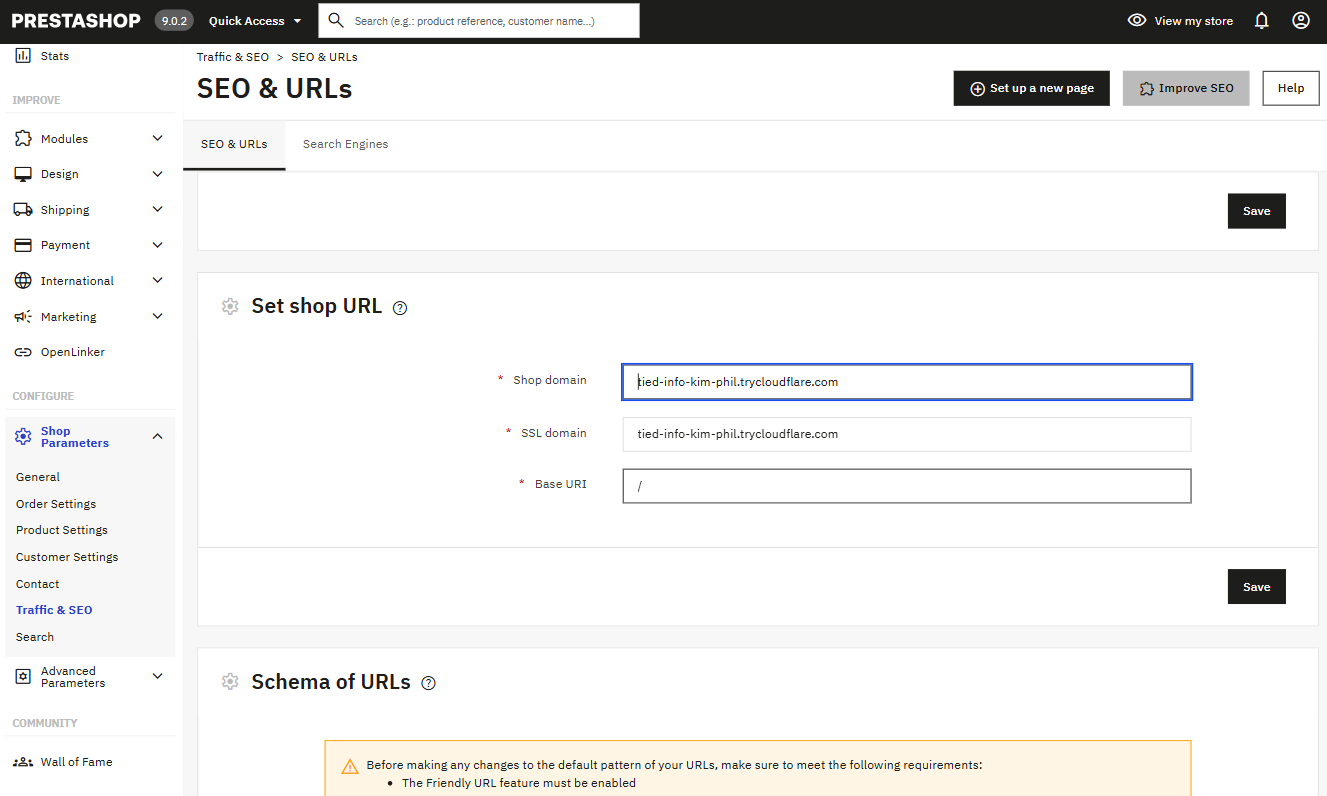Open Contact submenu item
The height and width of the screenshot is (796, 1327).
pos(38,584)
